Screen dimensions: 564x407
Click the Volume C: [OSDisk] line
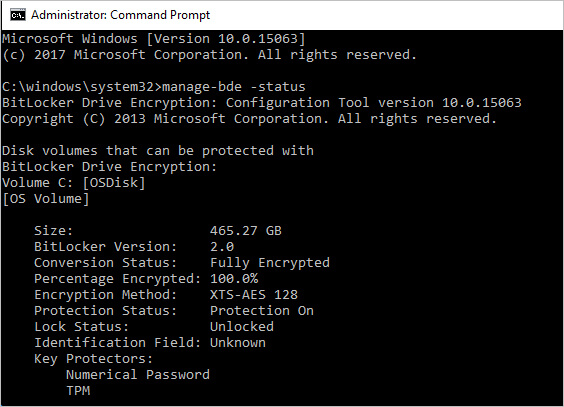click(x=74, y=183)
